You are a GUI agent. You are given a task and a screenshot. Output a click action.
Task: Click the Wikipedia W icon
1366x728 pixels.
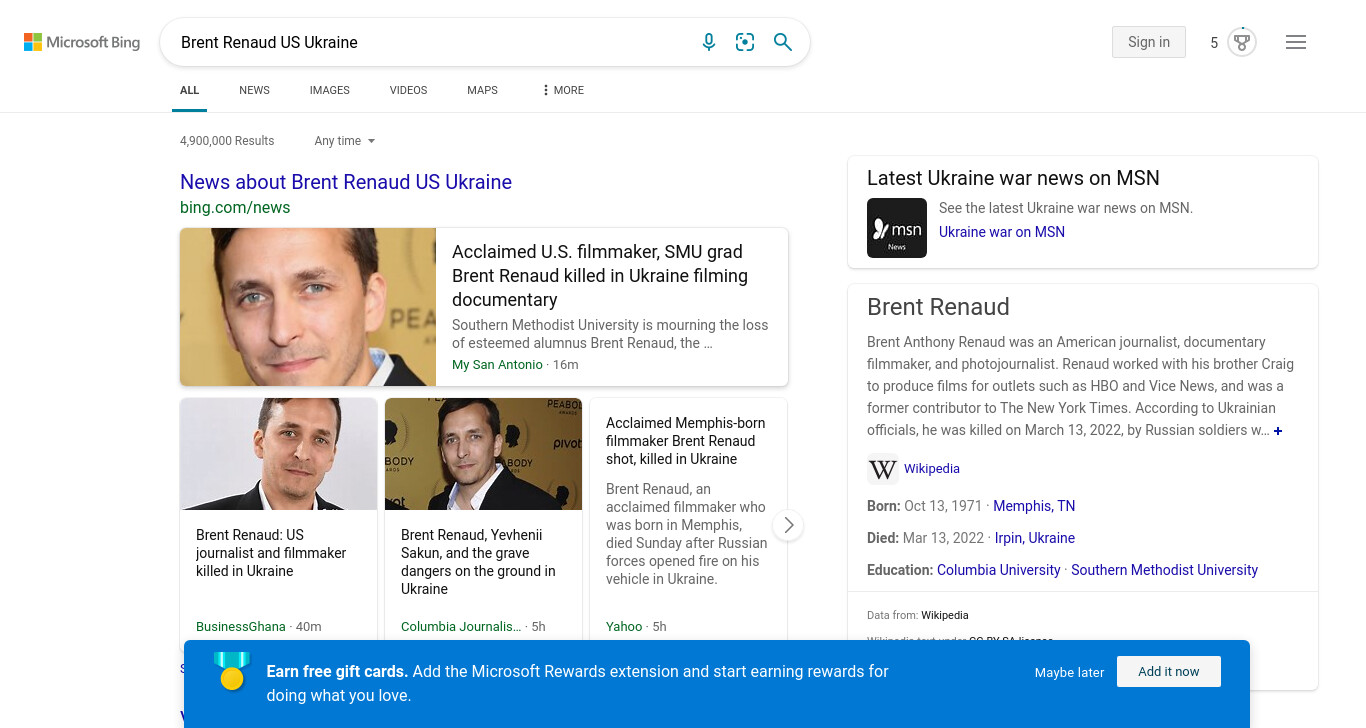click(x=883, y=469)
